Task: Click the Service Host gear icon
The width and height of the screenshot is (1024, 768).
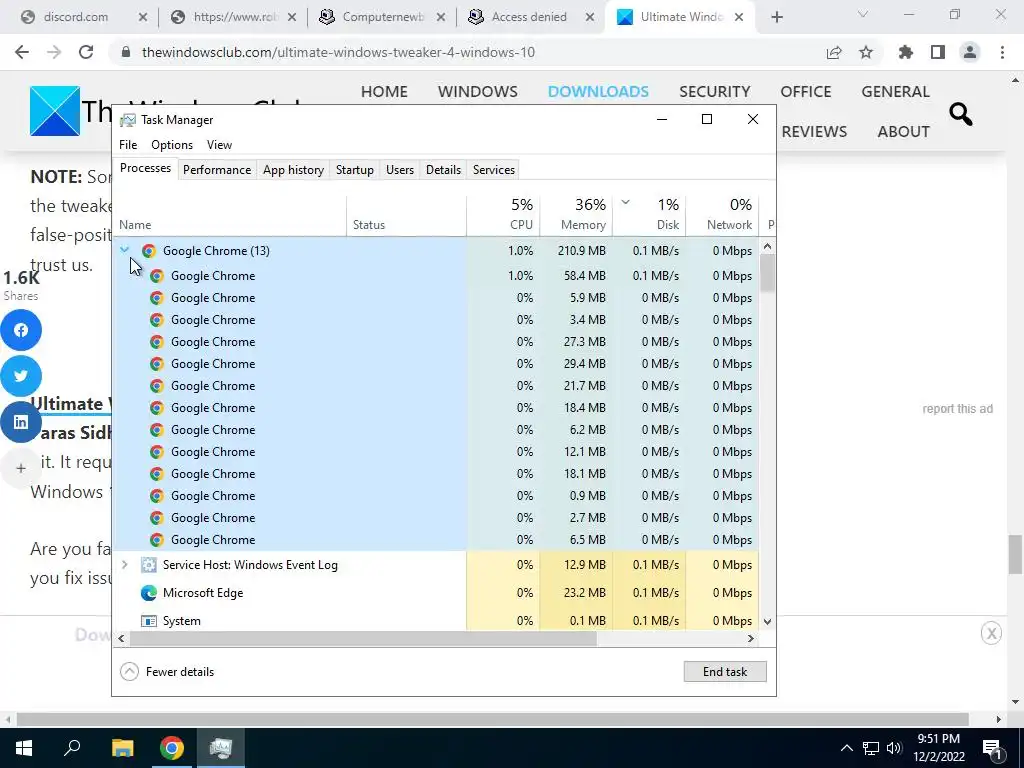Action: click(x=149, y=565)
